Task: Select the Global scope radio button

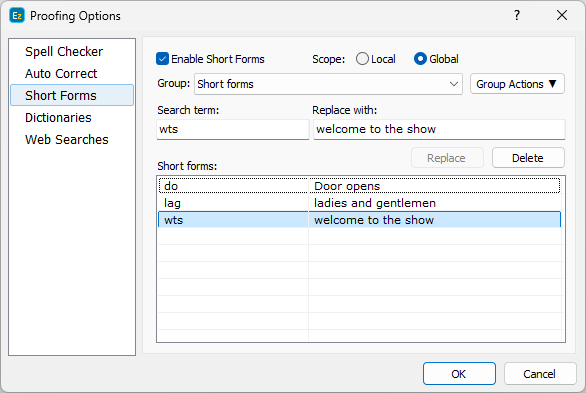Action: [x=420, y=59]
